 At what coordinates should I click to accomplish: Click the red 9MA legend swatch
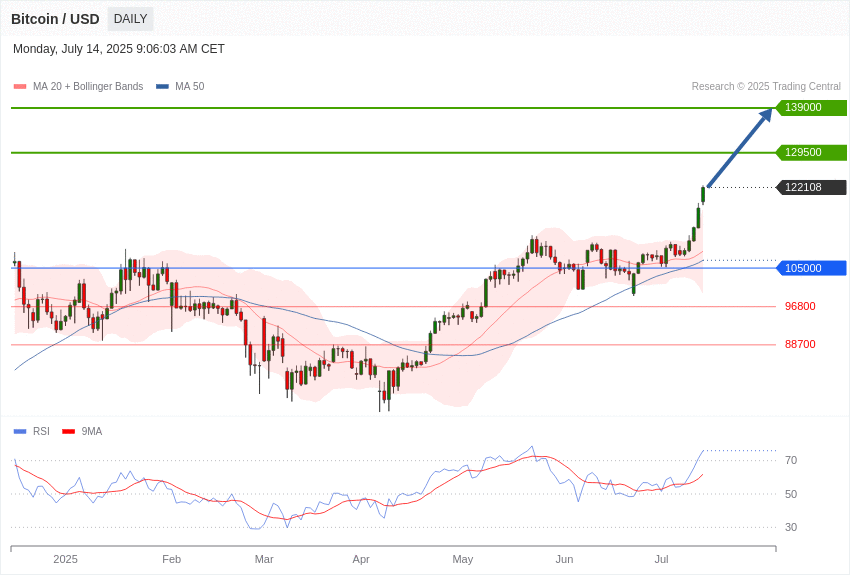click(x=69, y=432)
